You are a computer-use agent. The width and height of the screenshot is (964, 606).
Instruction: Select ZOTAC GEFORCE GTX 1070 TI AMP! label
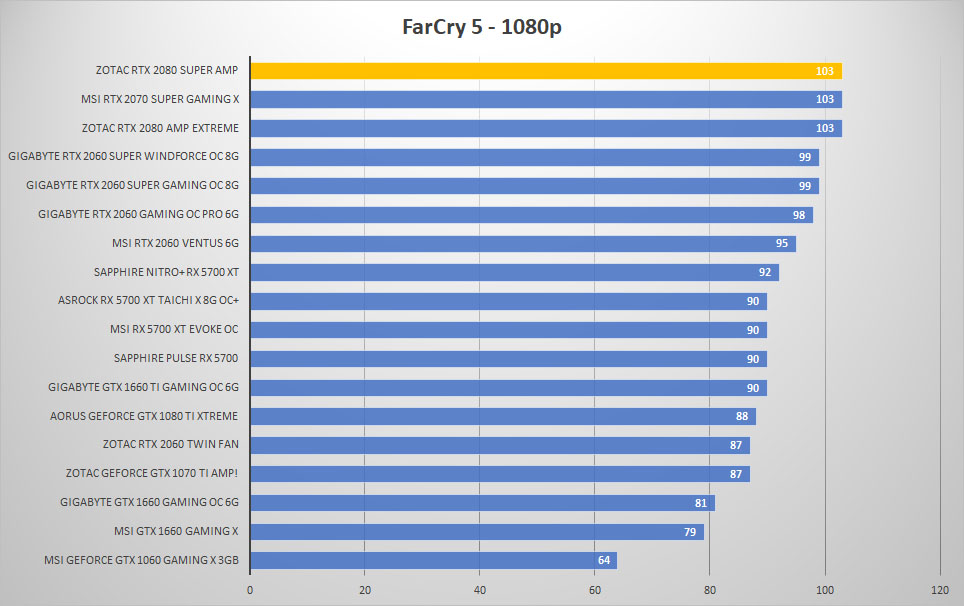coord(152,473)
